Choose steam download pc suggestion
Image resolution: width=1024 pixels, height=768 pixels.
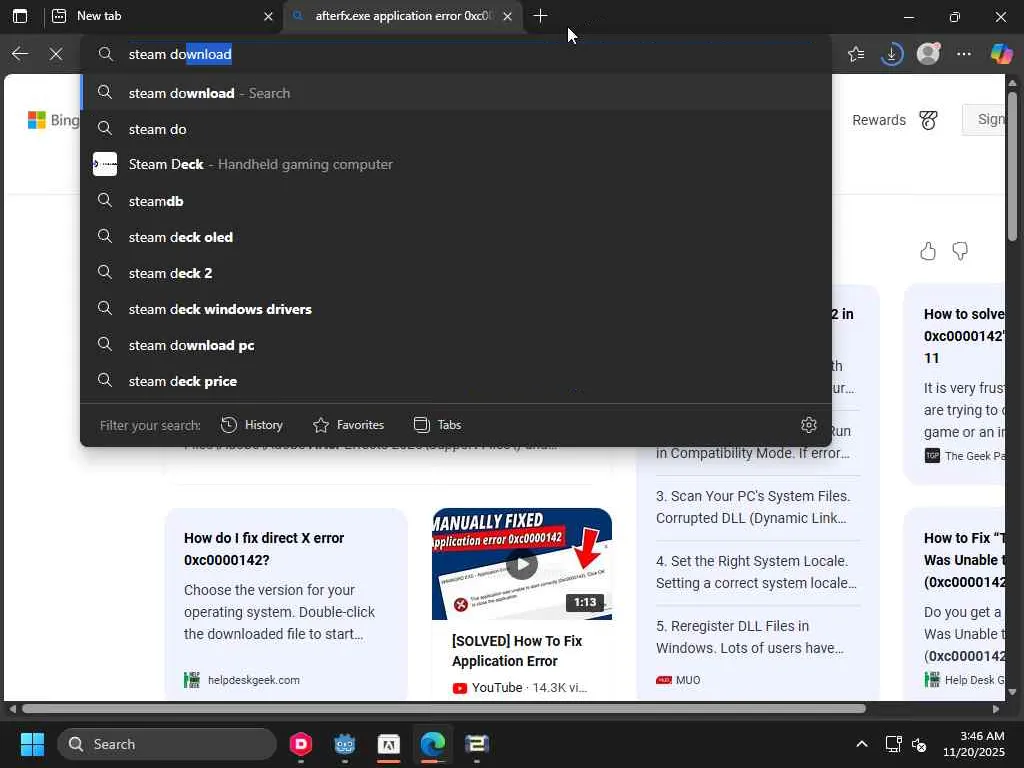point(456,345)
